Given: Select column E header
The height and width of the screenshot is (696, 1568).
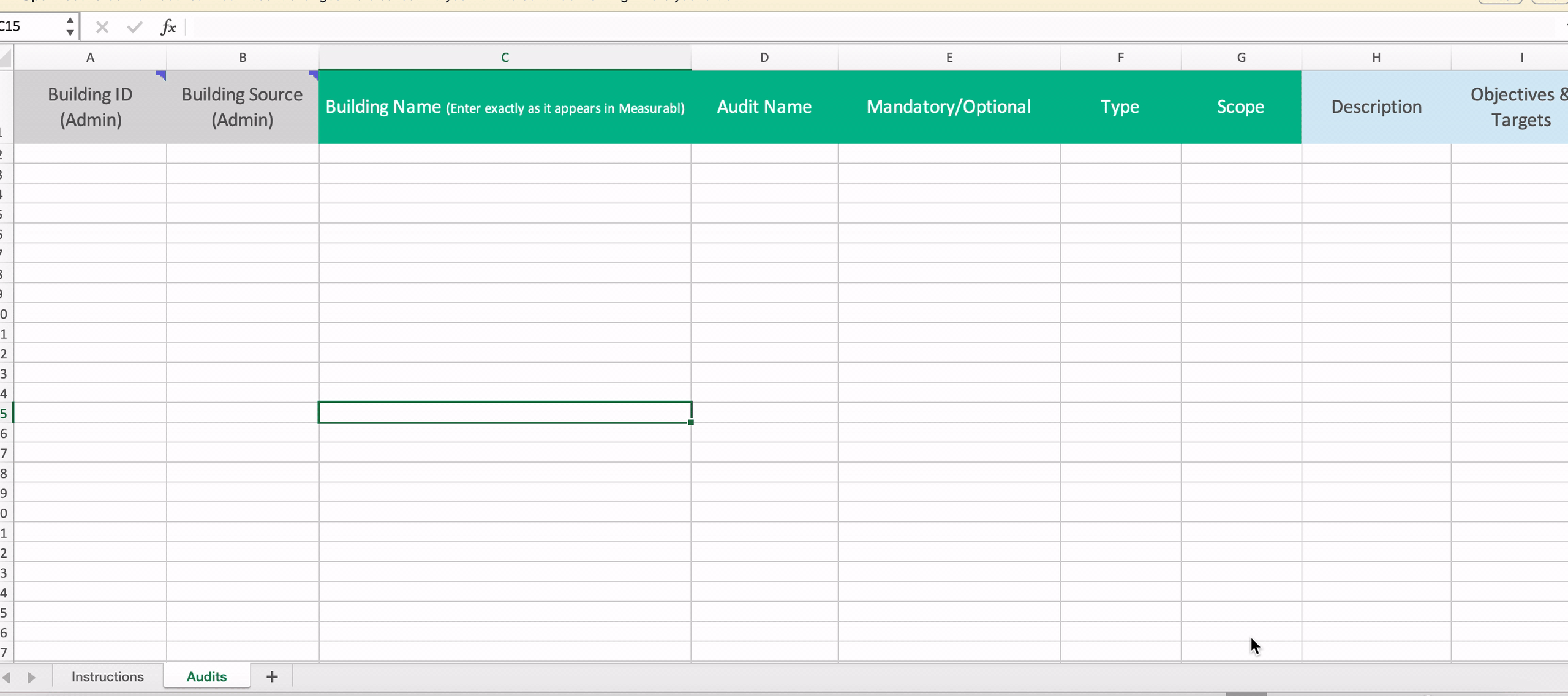Looking at the screenshot, I should click(x=949, y=58).
